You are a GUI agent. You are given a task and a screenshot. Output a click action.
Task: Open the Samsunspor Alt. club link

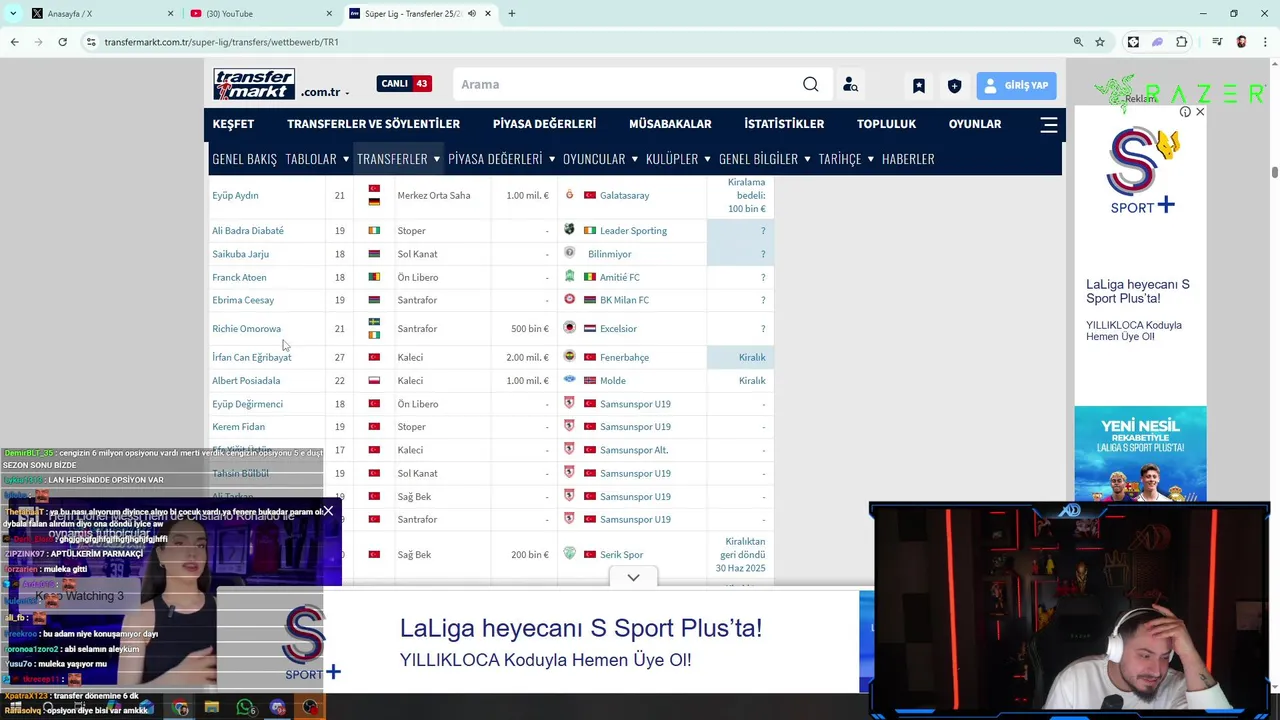[x=634, y=450]
